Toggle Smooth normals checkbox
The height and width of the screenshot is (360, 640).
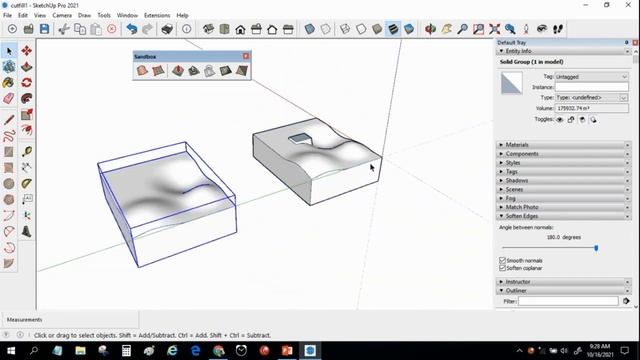coord(502,260)
